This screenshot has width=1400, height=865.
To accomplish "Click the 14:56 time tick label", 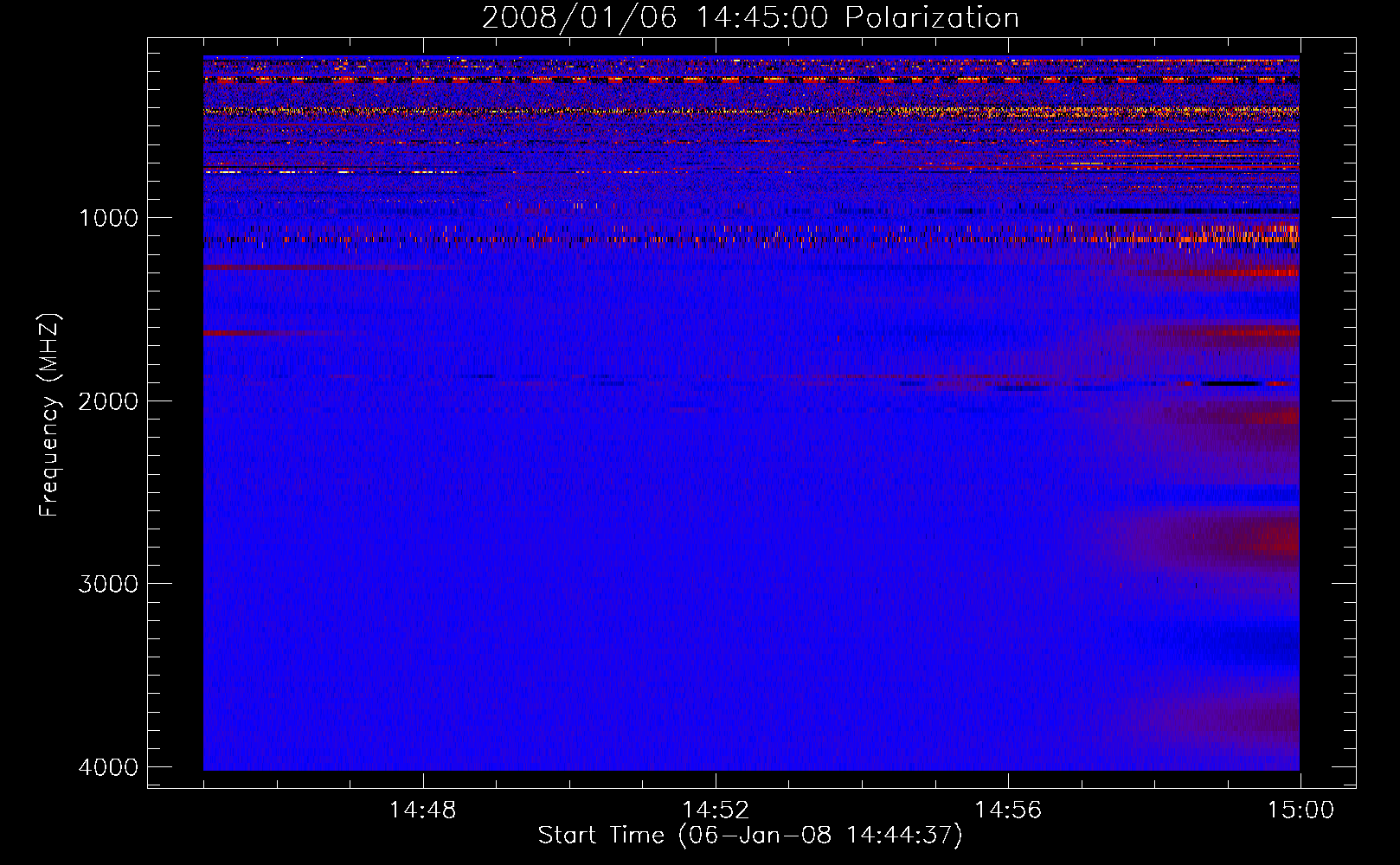I will click(x=1008, y=811).
